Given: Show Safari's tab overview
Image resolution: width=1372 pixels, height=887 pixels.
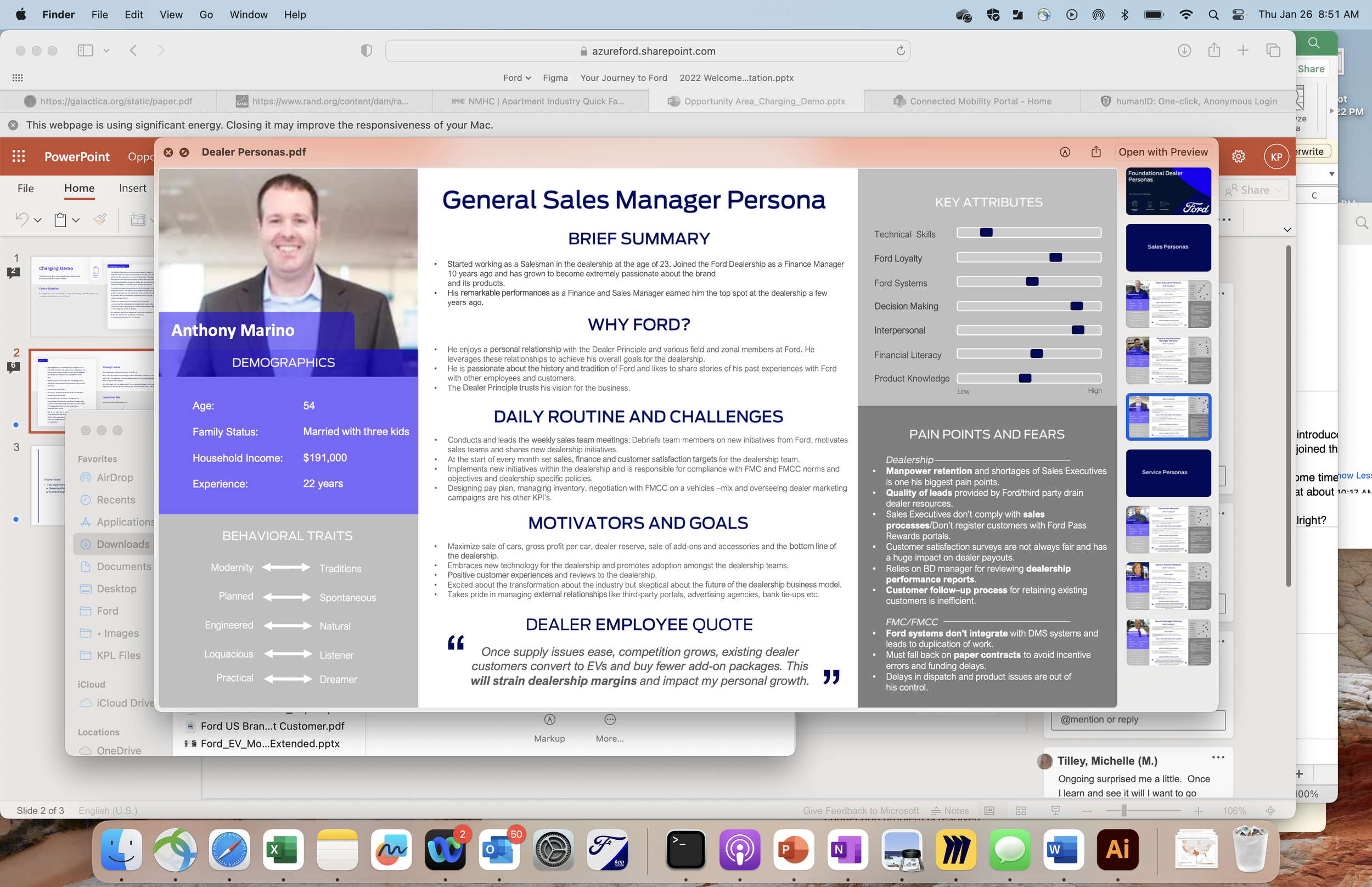Looking at the screenshot, I should click(1273, 50).
